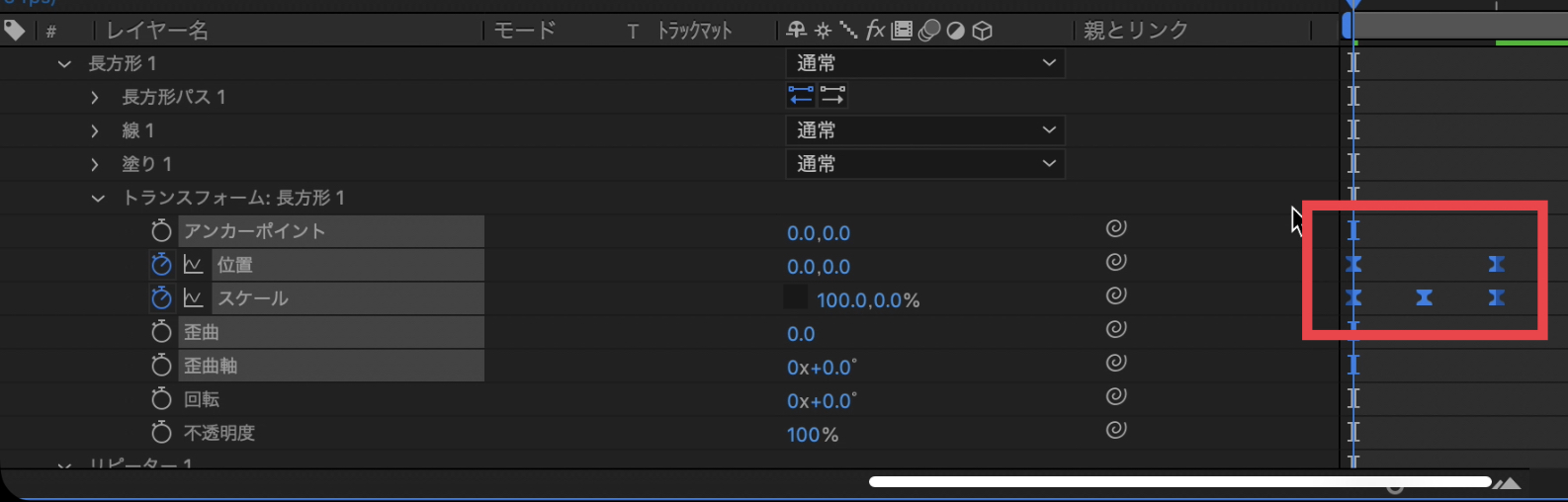Select the second, unhighlighted path direction button
This screenshot has height=502, width=1568.
[x=833, y=96]
